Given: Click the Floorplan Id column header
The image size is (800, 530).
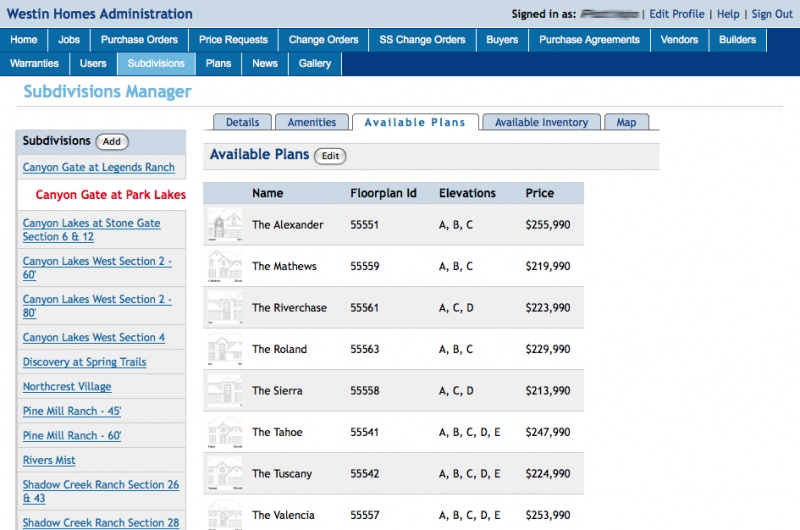Looking at the screenshot, I should [383, 193].
